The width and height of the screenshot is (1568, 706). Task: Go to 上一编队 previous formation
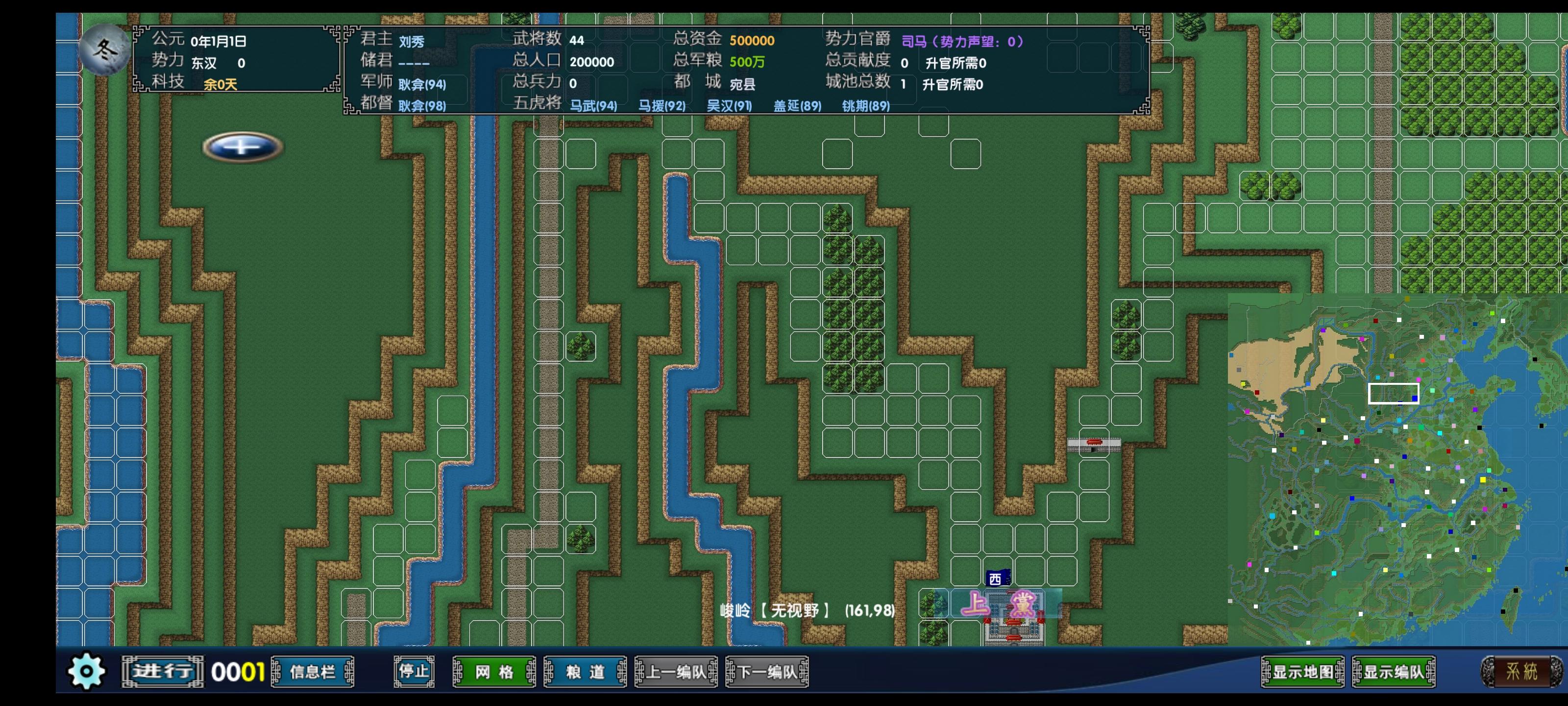click(676, 672)
